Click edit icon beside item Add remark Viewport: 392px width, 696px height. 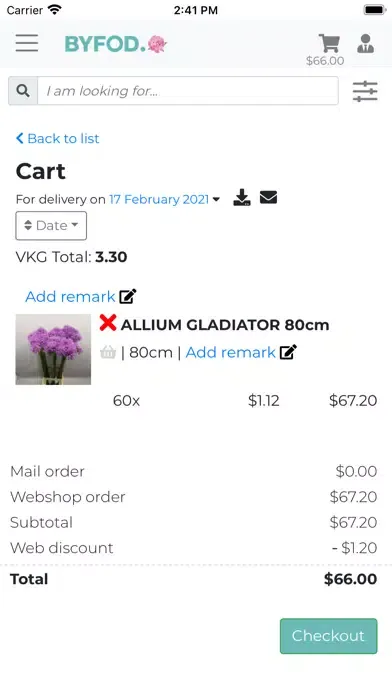click(288, 352)
